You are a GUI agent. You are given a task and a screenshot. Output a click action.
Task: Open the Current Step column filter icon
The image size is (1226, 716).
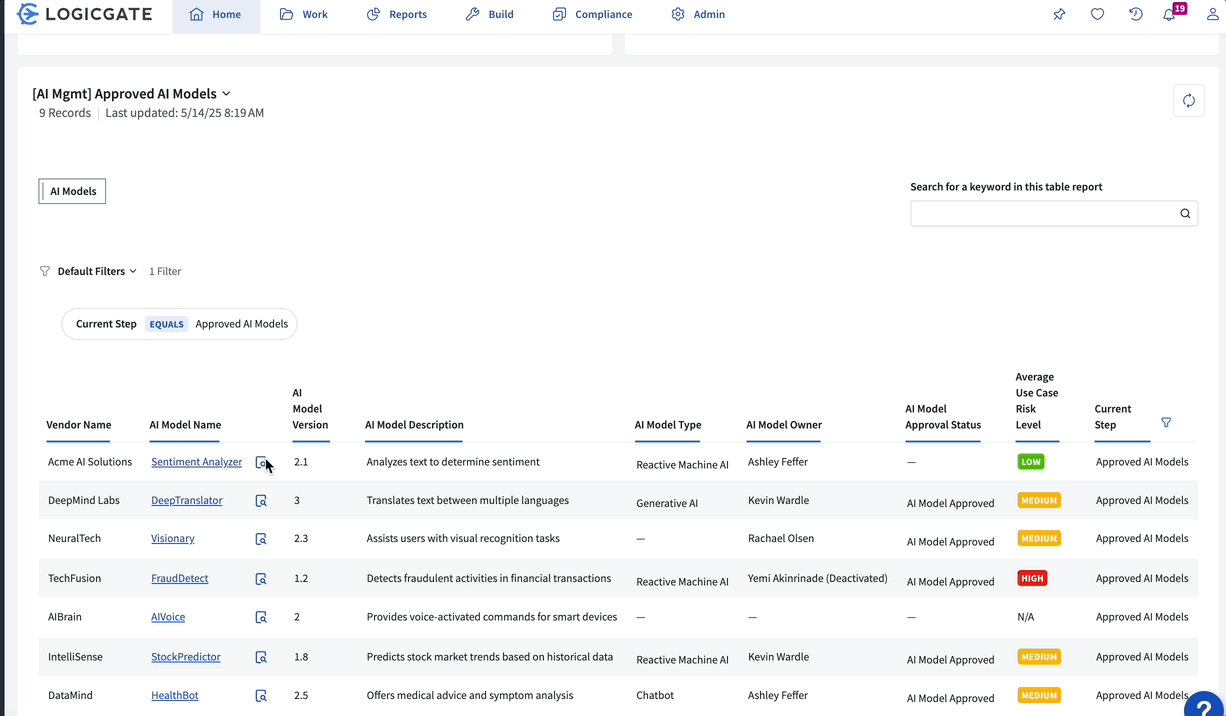(x=1166, y=423)
